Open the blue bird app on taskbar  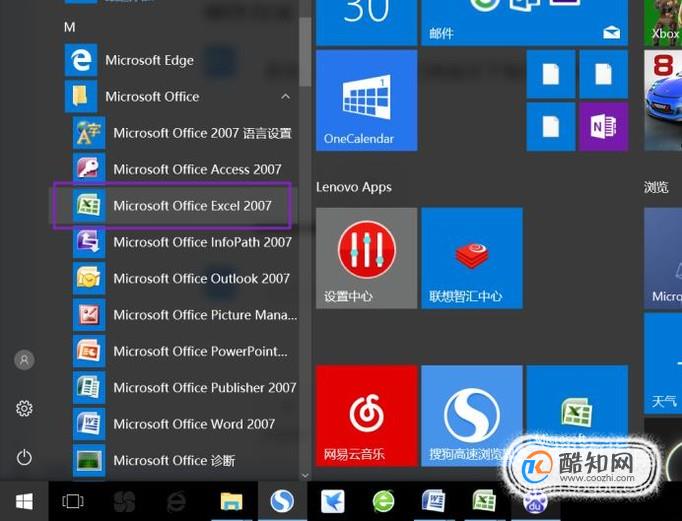(x=333, y=501)
